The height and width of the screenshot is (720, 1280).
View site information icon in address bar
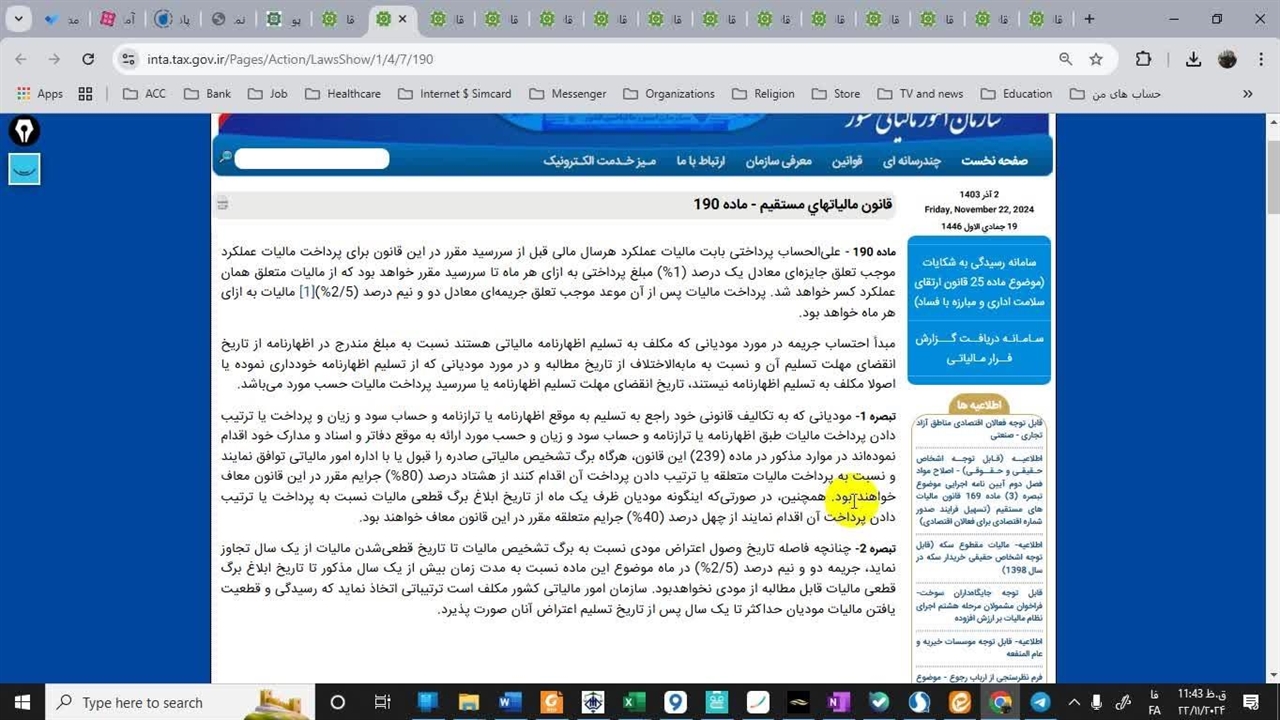pyautogui.click(x=128, y=59)
